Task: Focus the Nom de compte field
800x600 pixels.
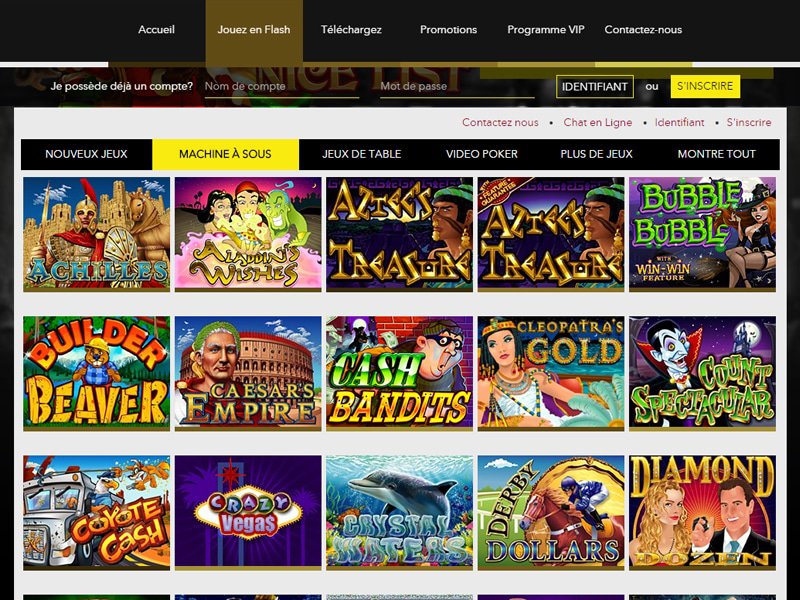Action: [282, 87]
